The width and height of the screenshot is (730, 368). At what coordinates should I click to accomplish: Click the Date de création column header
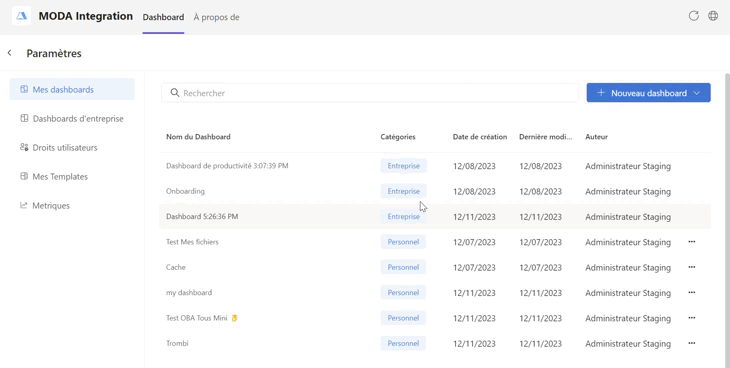pyautogui.click(x=480, y=136)
